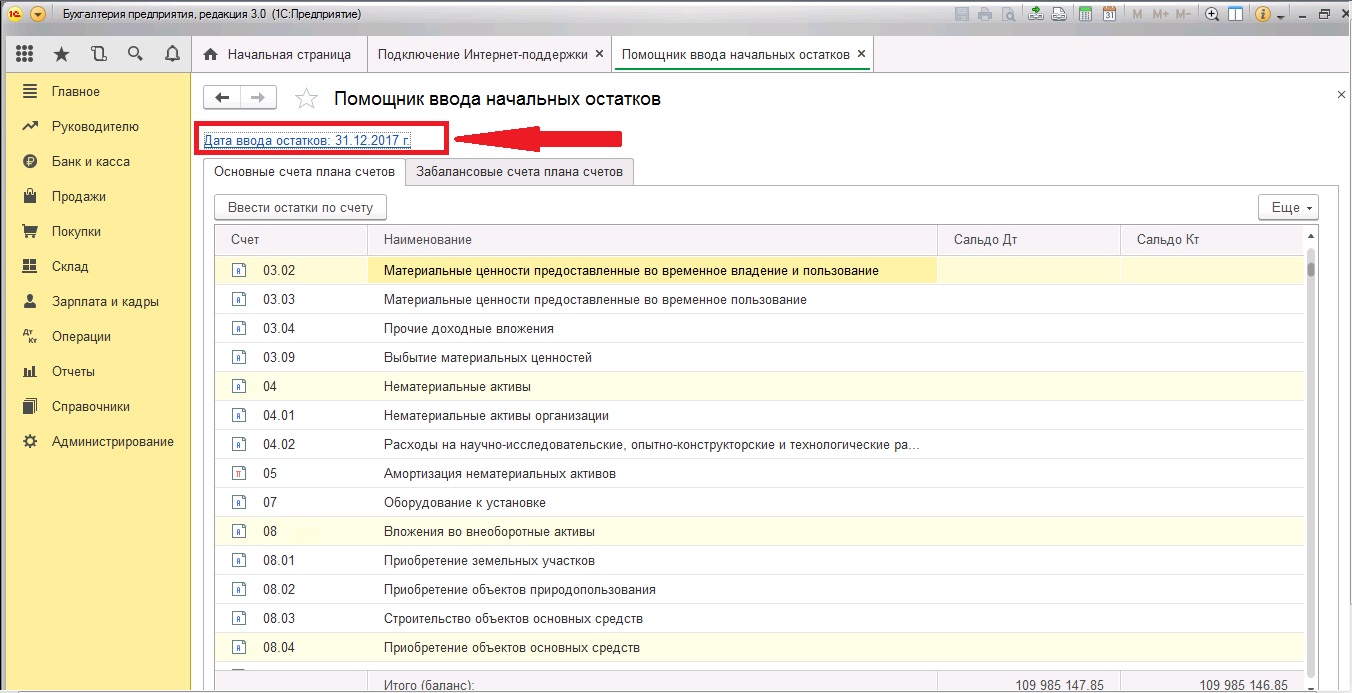Screen dimensions: 1352x693
Task: Open dropdown arrow next to info icon
Action: [1280, 14]
